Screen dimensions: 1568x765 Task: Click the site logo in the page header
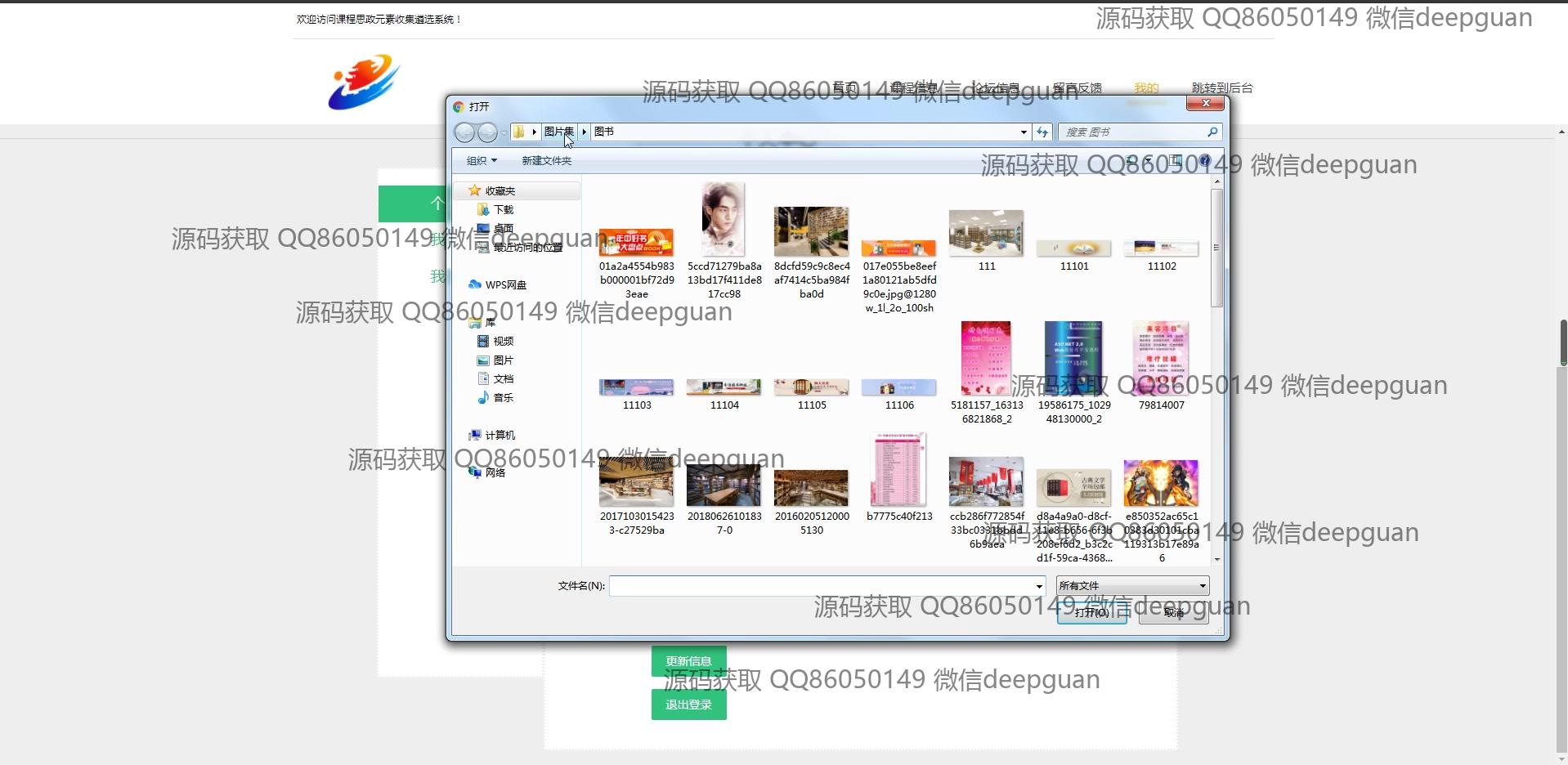pyautogui.click(x=364, y=83)
